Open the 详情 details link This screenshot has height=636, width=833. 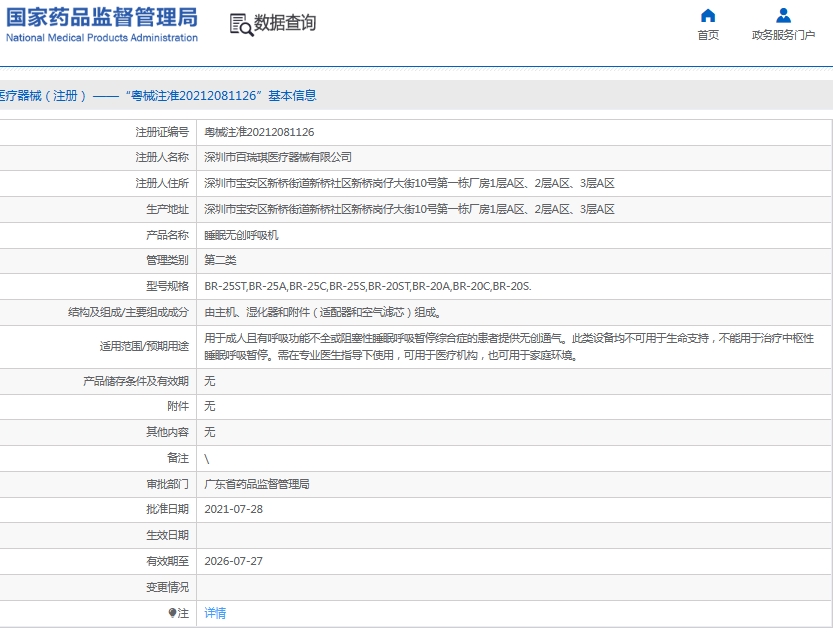[x=214, y=612]
